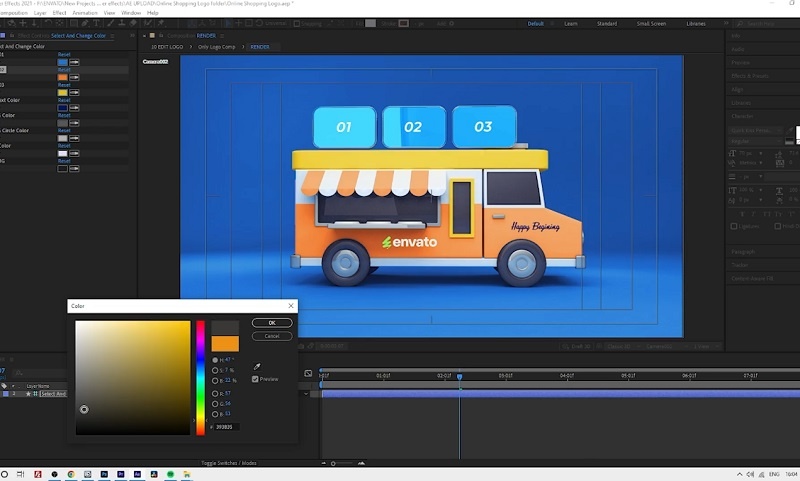This screenshot has height=481, width=800.
Task: Toggle the Preview checkbox in Color dialog
Action: 255,379
